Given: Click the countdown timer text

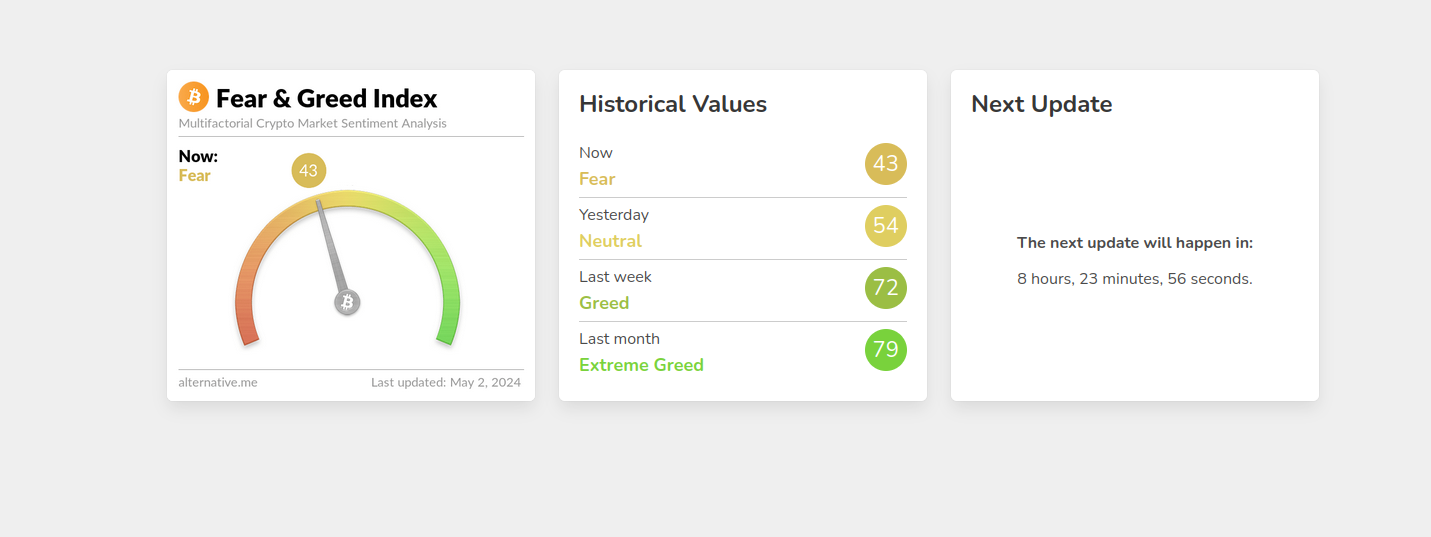Looking at the screenshot, I should 1134,279.
